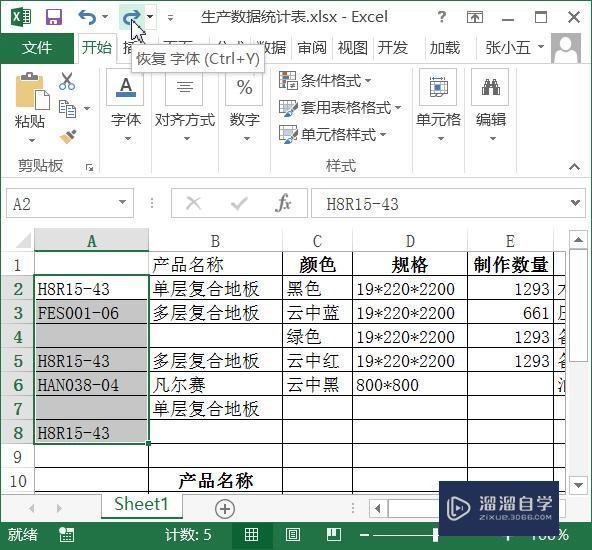Screen dimensions: 592x550
Task: Switch to the 开始 ribbon tab
Action: click(97, 48)
